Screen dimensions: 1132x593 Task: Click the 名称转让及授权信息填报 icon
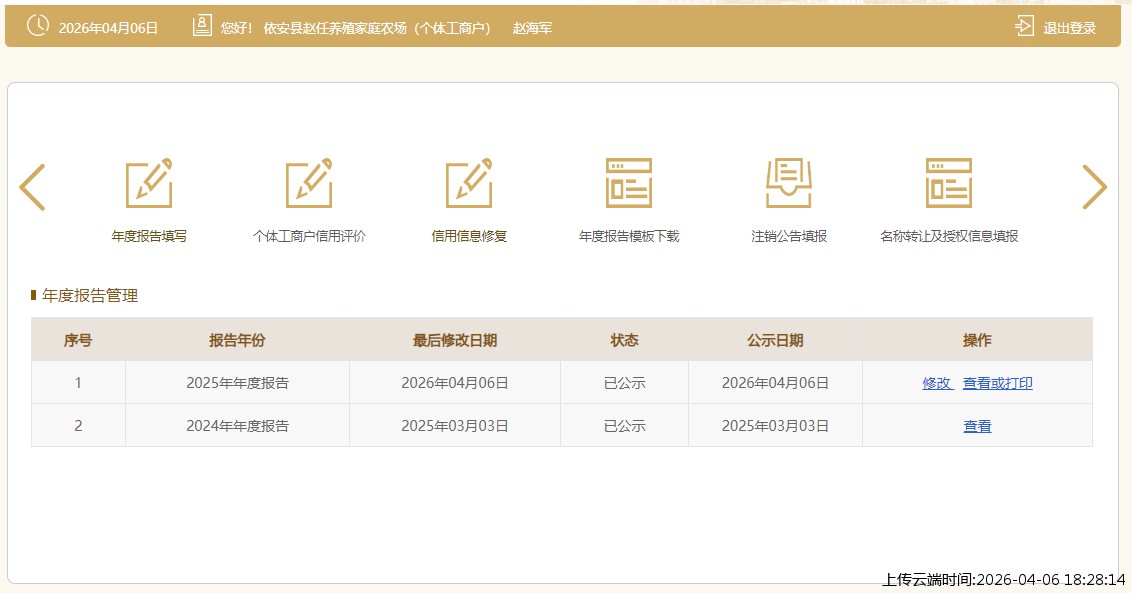949,184
